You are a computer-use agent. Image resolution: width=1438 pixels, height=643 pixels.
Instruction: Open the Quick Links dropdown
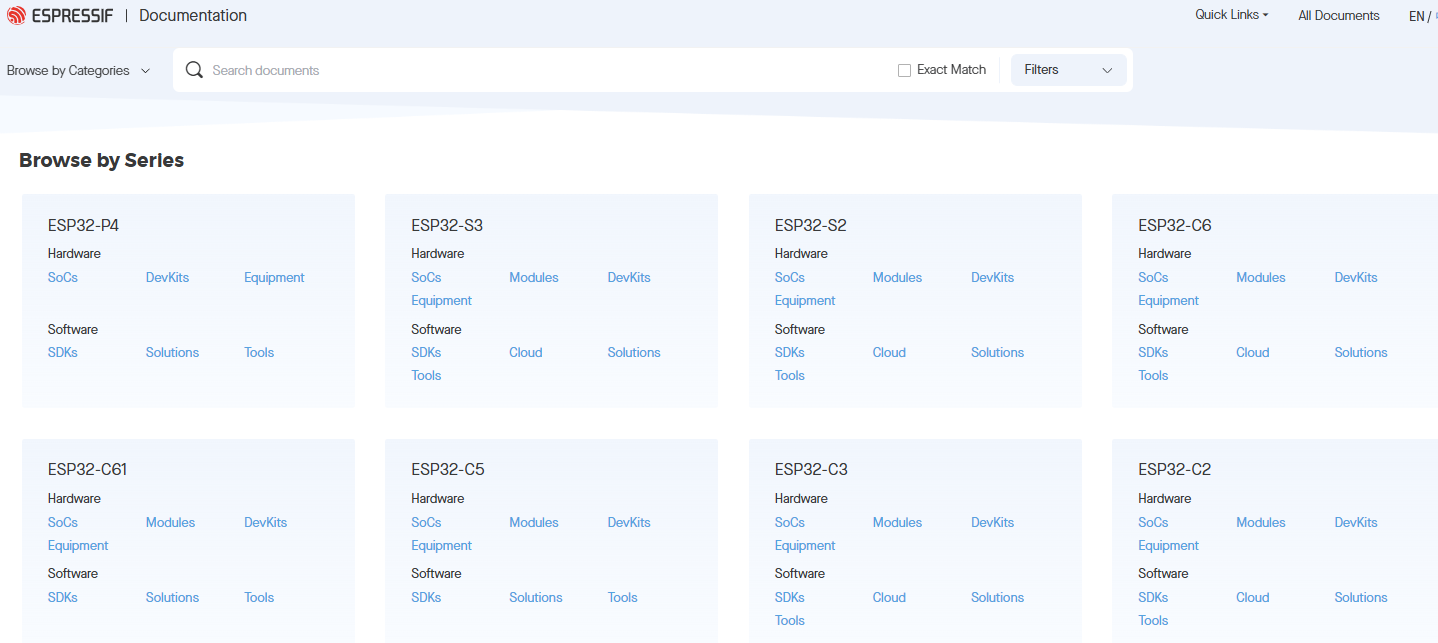point(1231,15)
